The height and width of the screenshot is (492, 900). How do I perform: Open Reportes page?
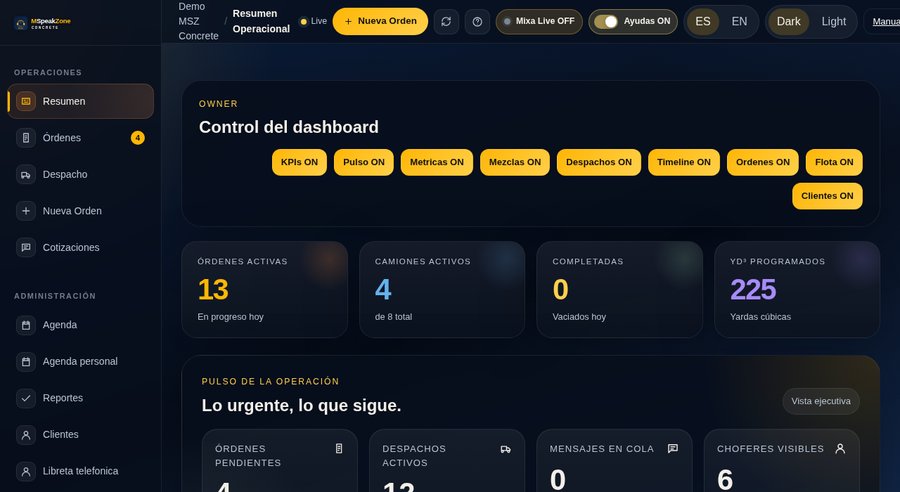(81, 398)
